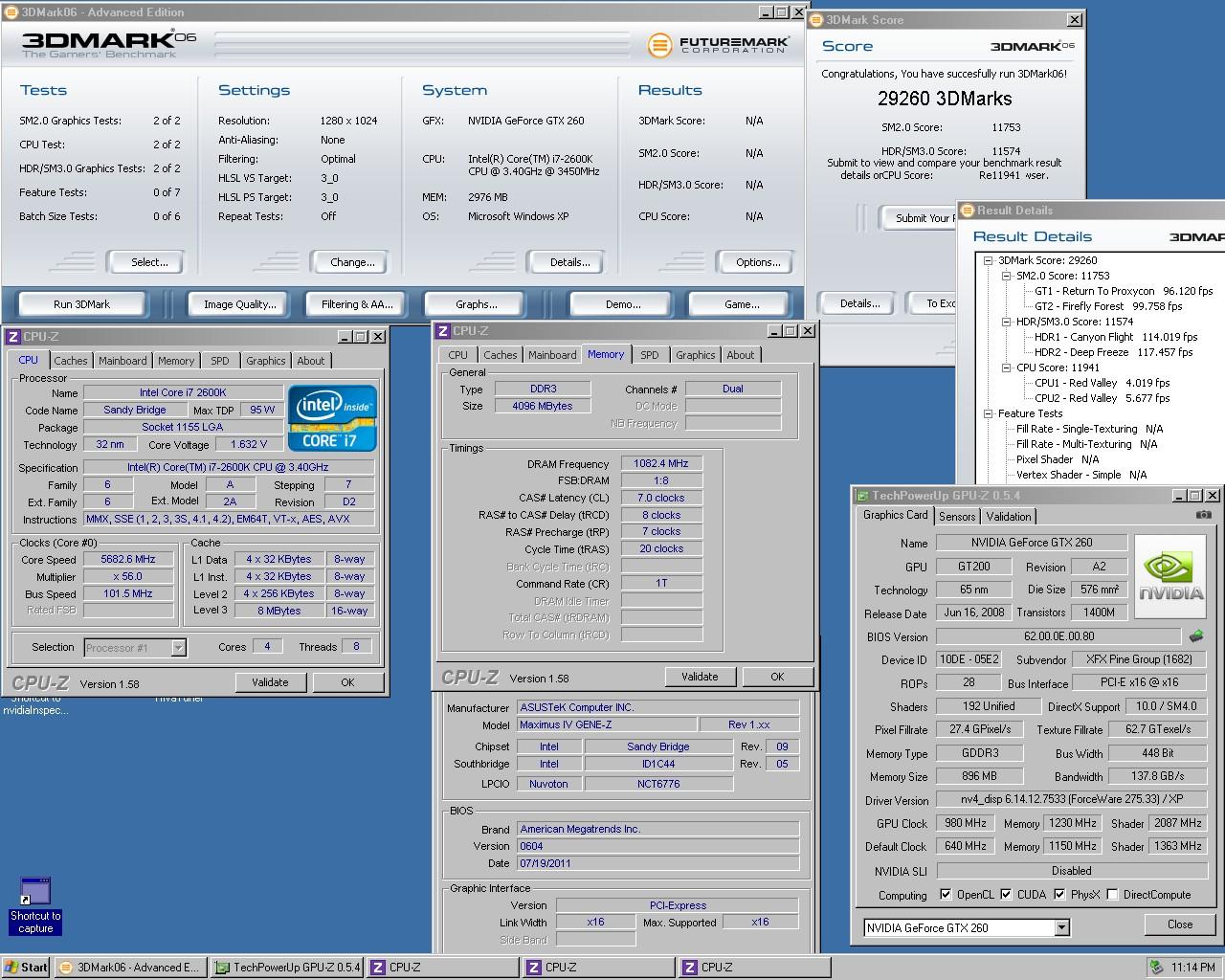Click the Run 3DMark button
Image resolution: width=1225 pixels, height=980 pixels.
(x=81, y=304)
